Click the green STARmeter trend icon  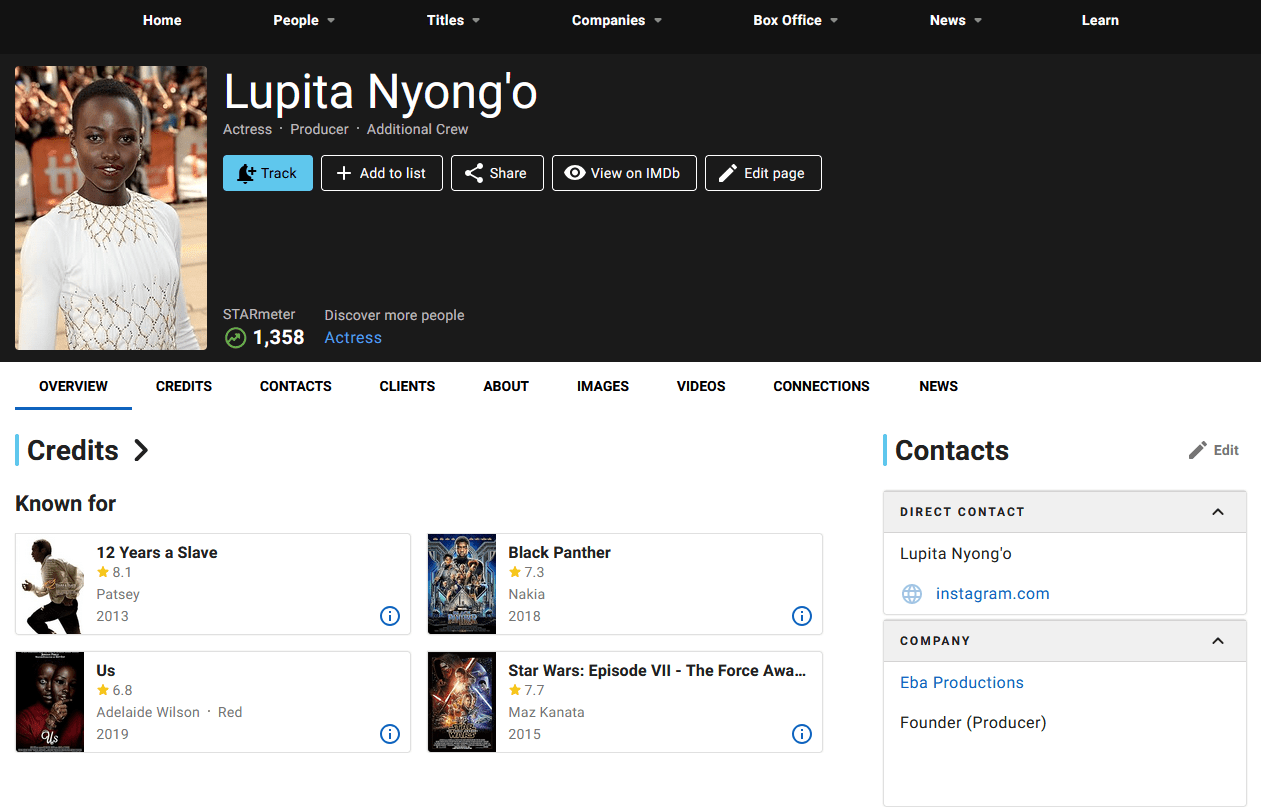236,338
